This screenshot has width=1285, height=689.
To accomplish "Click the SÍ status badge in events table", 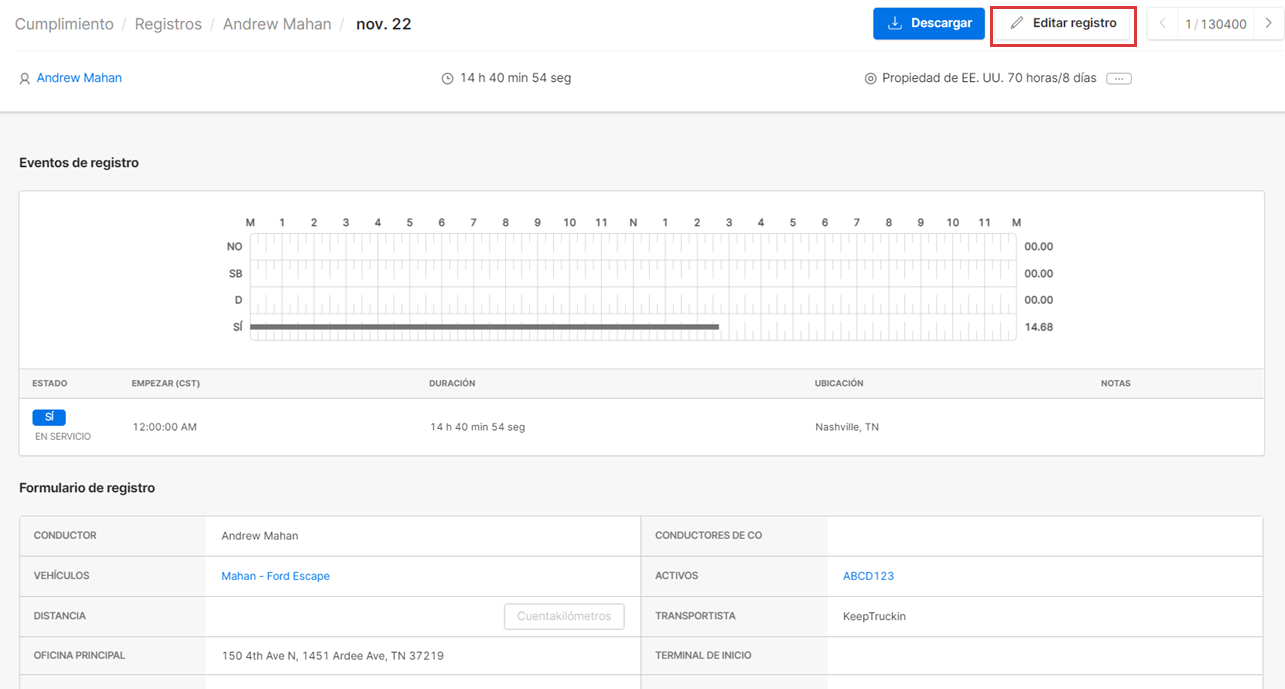I will pos(49,417).
